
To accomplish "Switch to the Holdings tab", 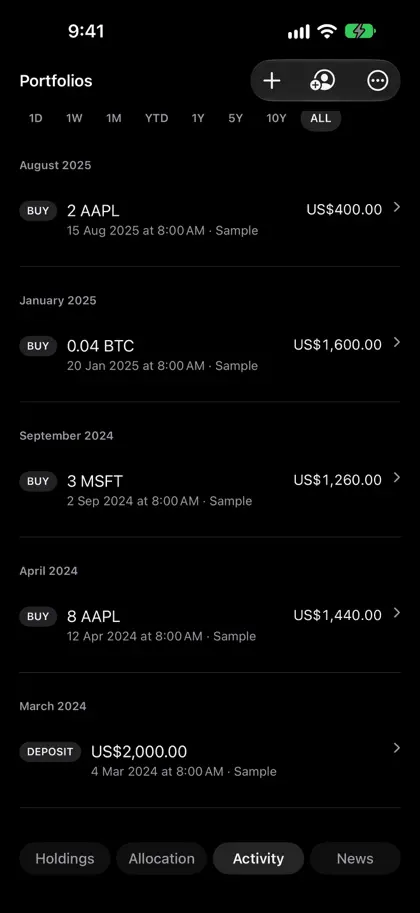I will [x=65, y=858].
